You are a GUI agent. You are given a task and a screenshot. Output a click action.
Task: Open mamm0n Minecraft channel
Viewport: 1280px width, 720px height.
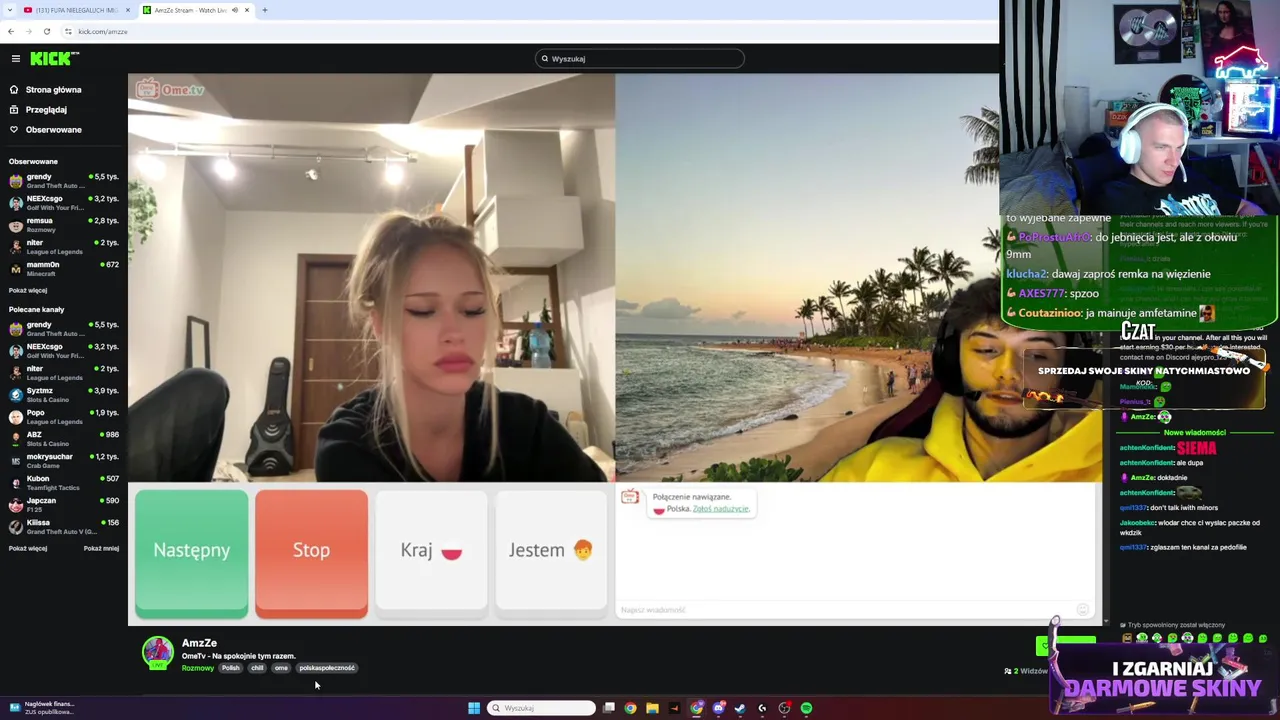point(62,269)
